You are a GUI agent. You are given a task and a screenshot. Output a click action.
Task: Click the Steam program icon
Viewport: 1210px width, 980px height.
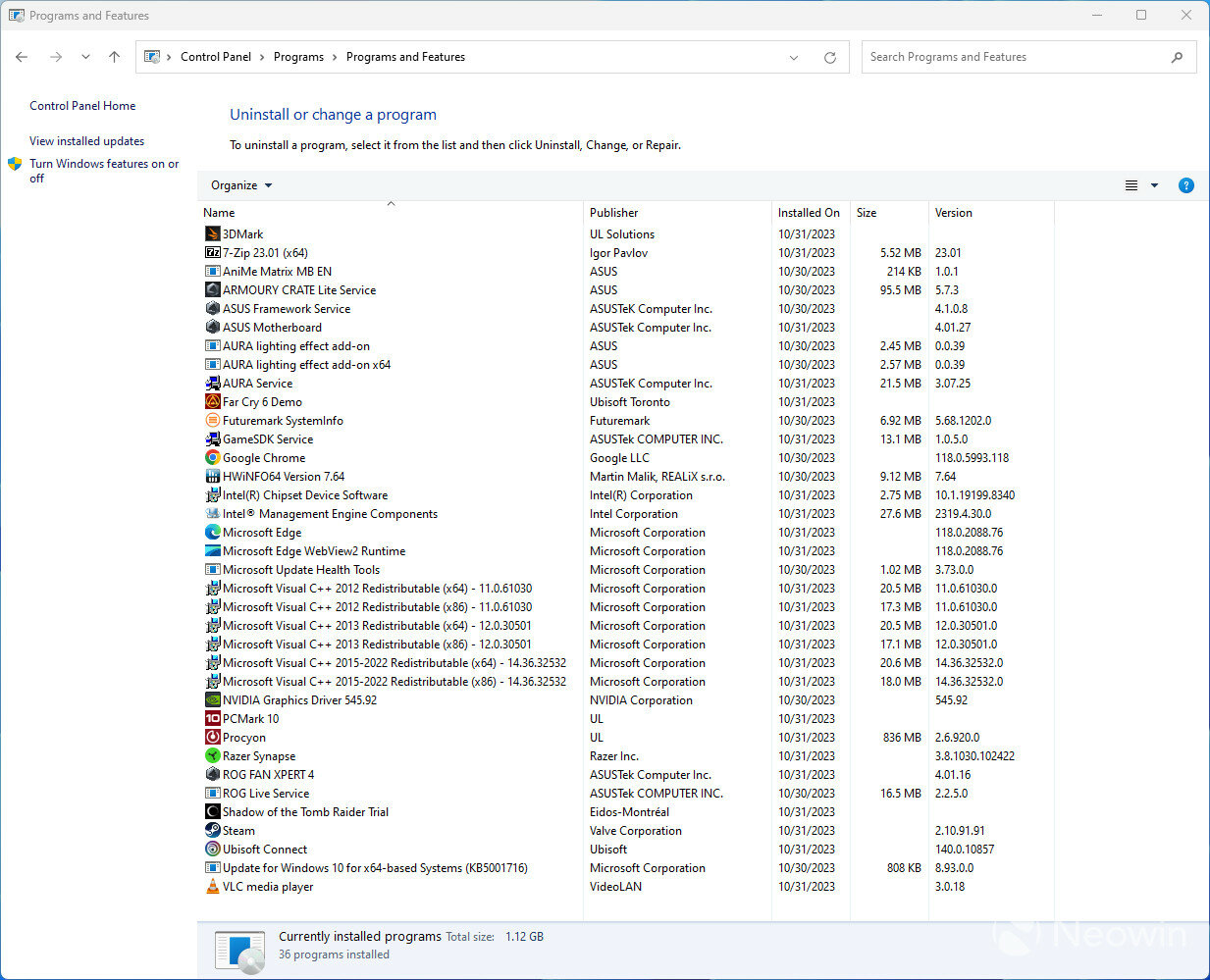coord(212,830)
